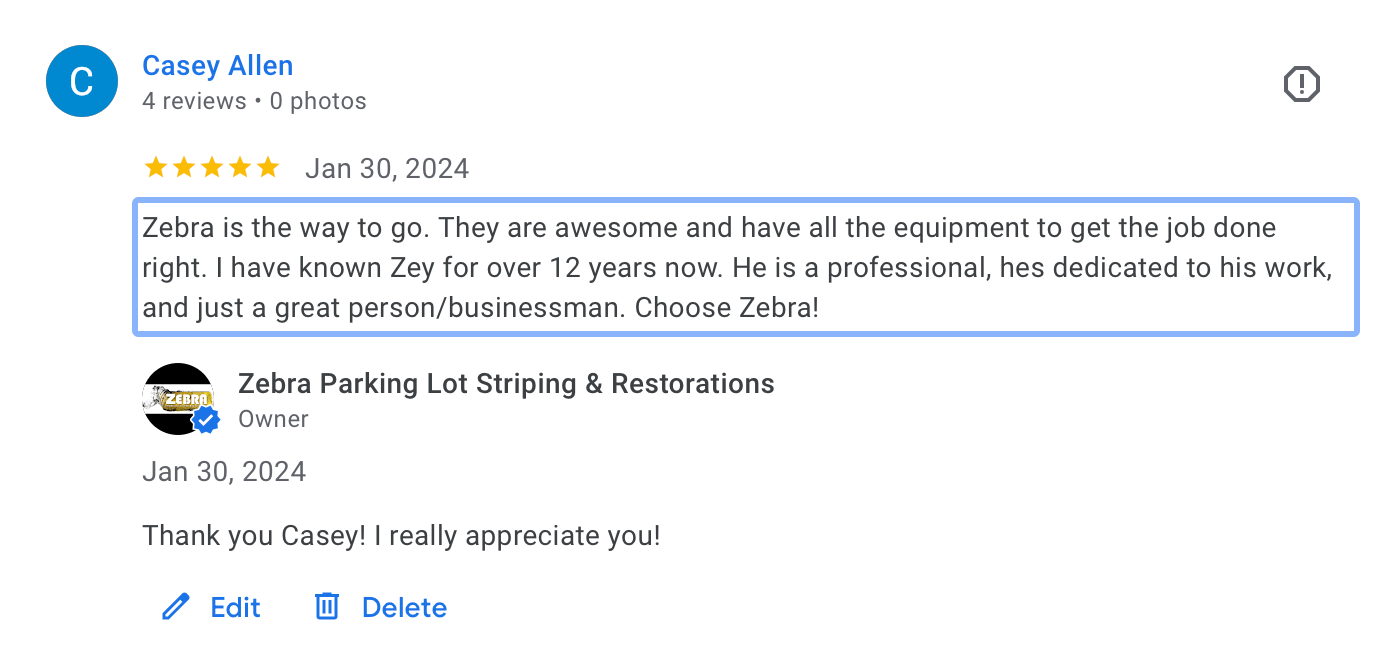
Task: Click the Owner label under business name
Action: tap(273, 419)
